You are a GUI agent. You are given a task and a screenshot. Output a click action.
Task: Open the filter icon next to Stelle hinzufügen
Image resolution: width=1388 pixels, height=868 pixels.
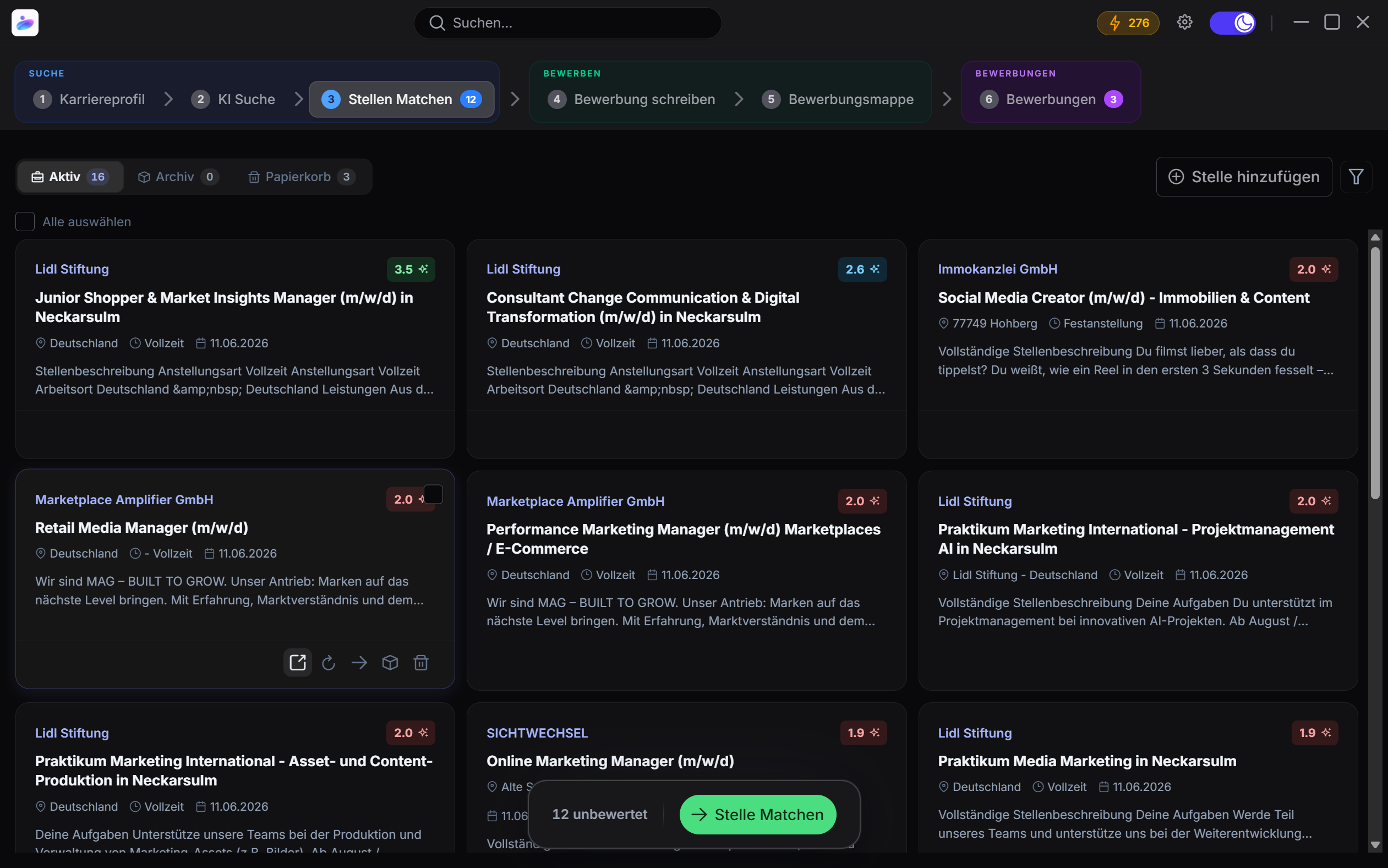click(1357, 177)
